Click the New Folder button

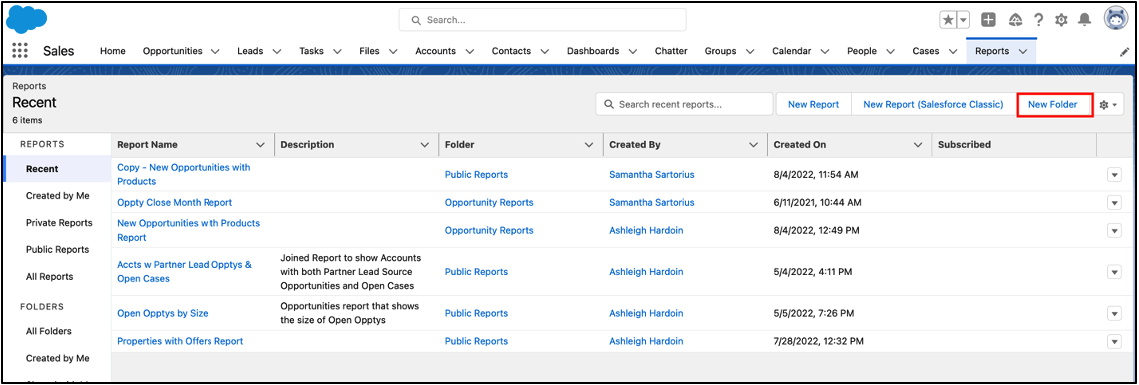(1053, 105)
